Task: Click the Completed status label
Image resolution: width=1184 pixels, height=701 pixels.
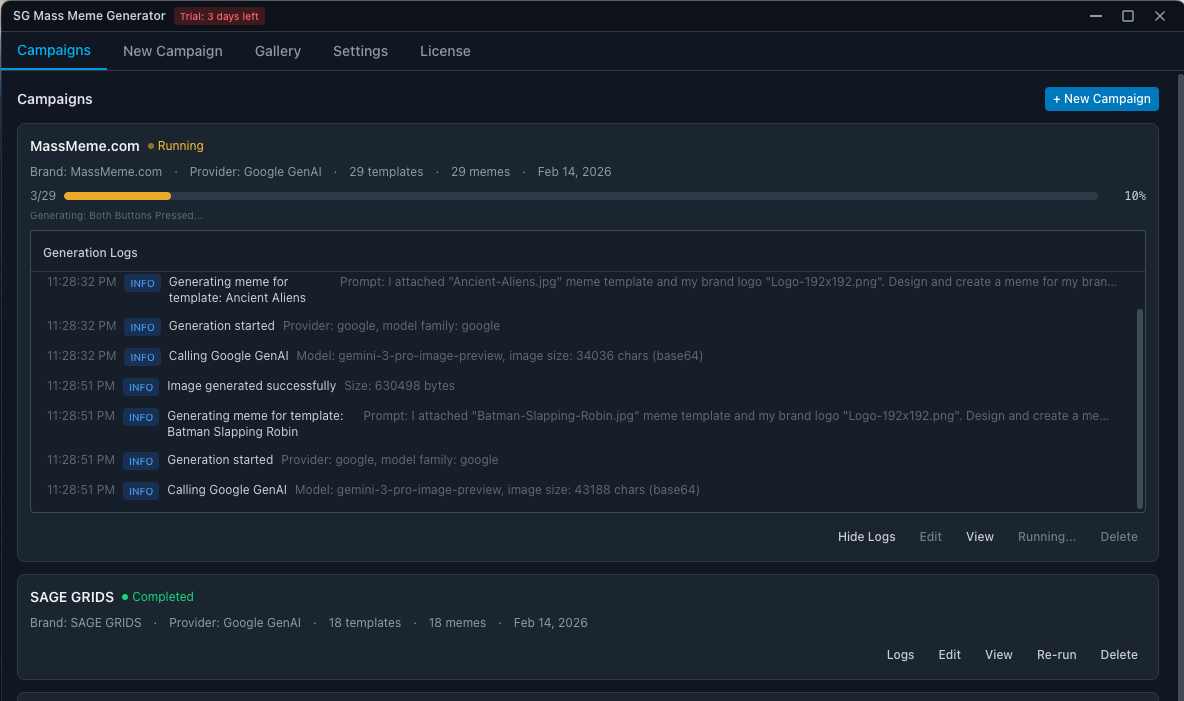Action: 158,597
